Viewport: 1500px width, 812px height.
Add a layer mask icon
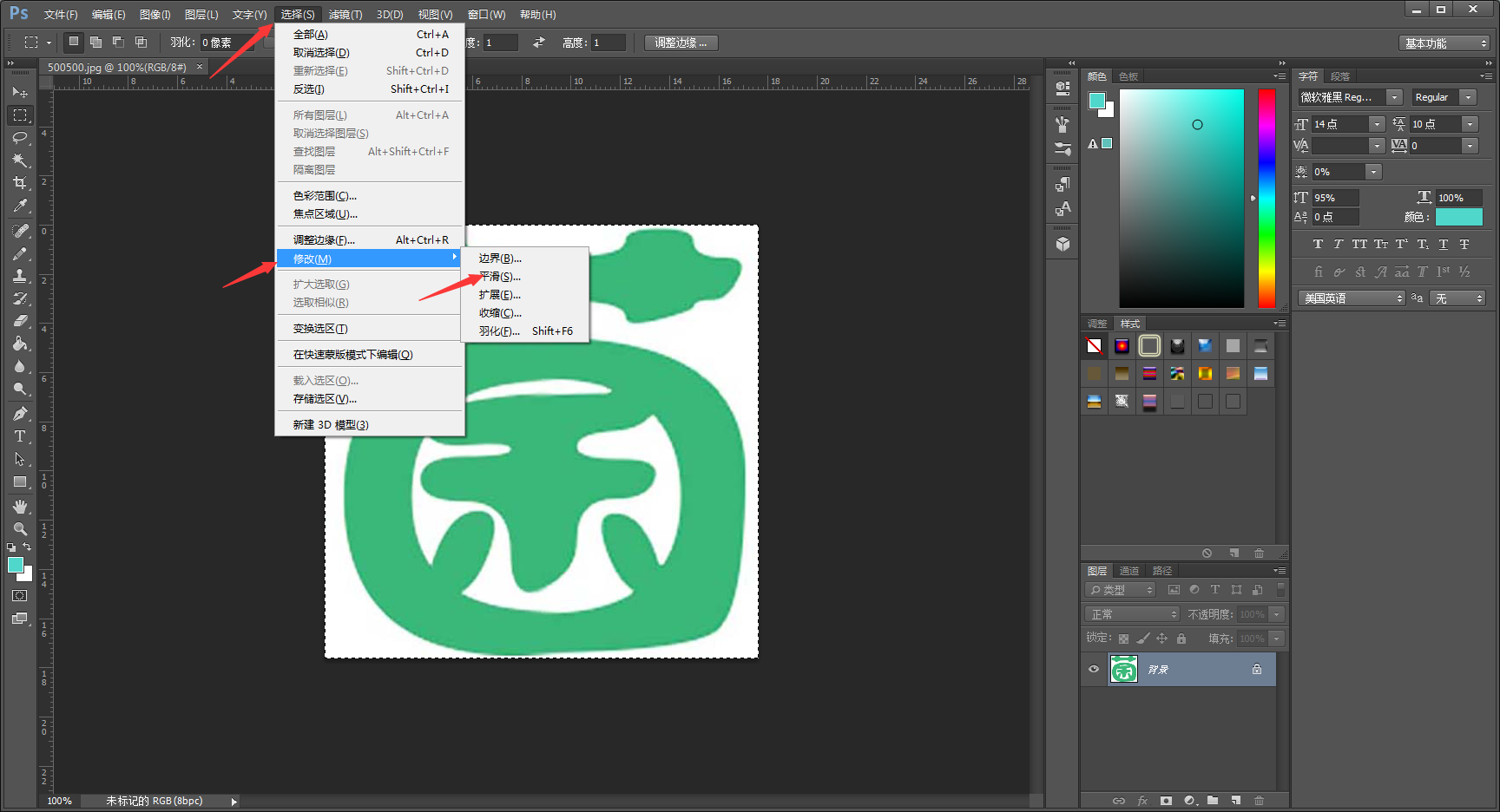[1166, 801]
